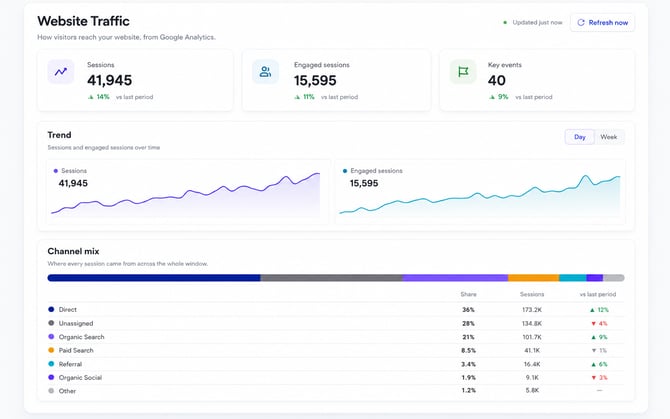Viewport: 670px width, 419px height.
Task: Click the orange Paid Search bar segment
Action: click(x=533, y=278)
